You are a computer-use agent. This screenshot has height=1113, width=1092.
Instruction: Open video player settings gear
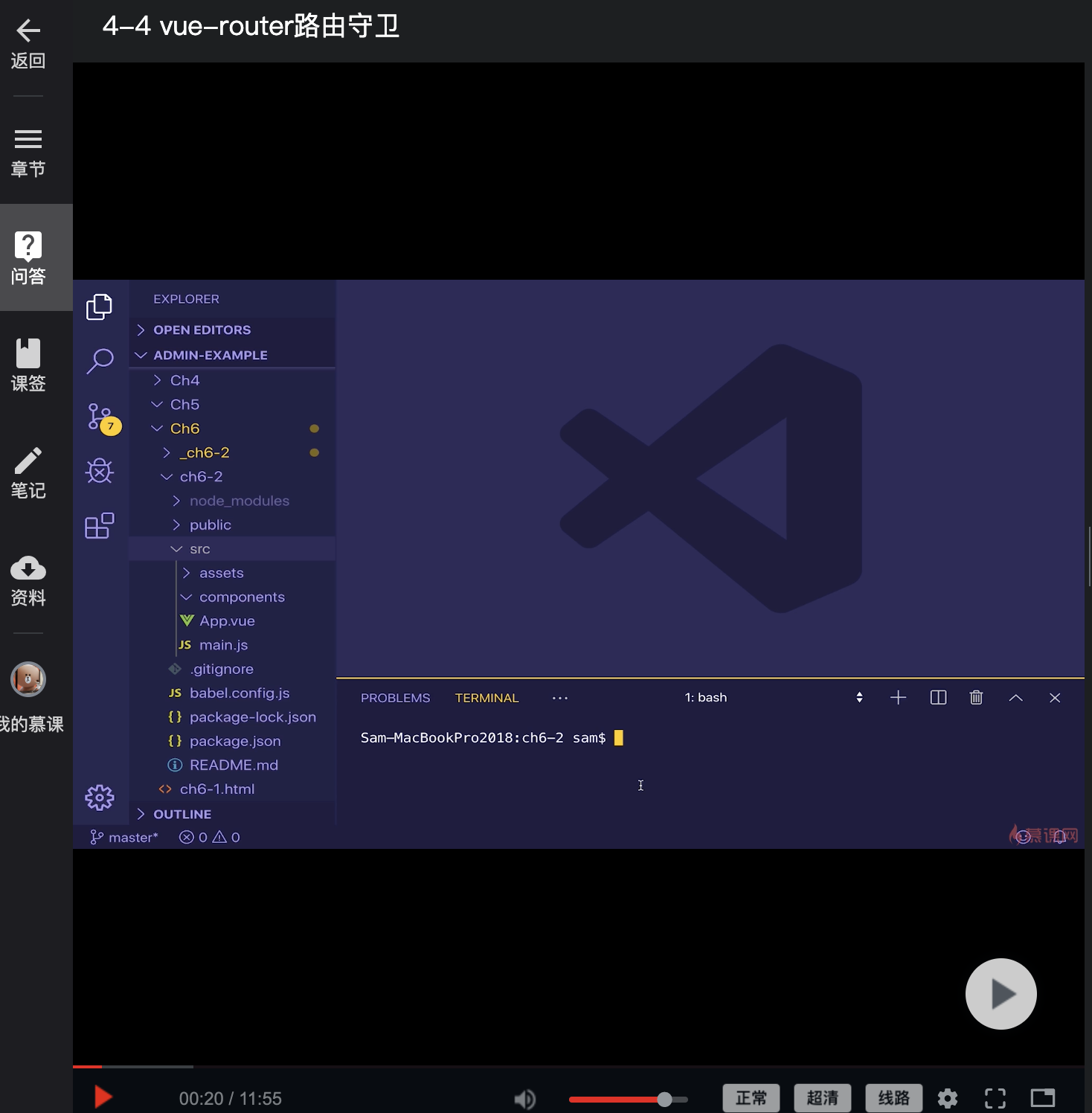pyautogui.click(x=948, y=1098)
